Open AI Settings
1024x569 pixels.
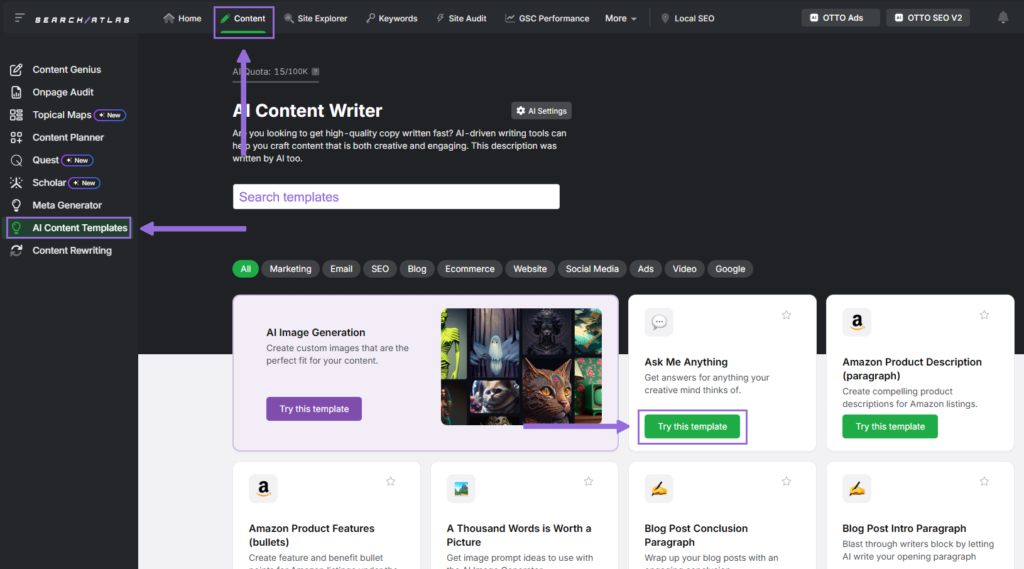(541, 111)
